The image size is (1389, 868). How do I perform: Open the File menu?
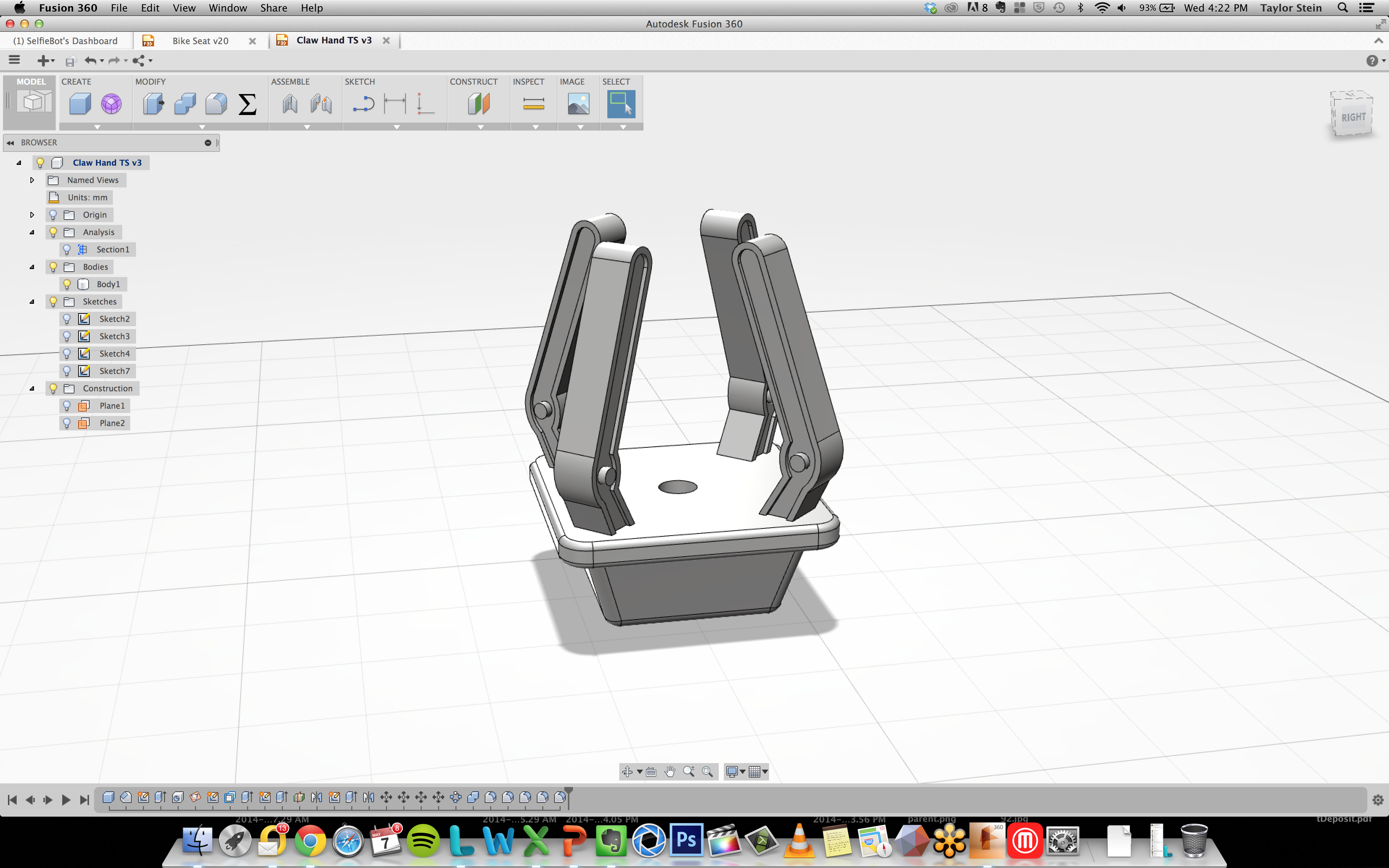point(119,8)
